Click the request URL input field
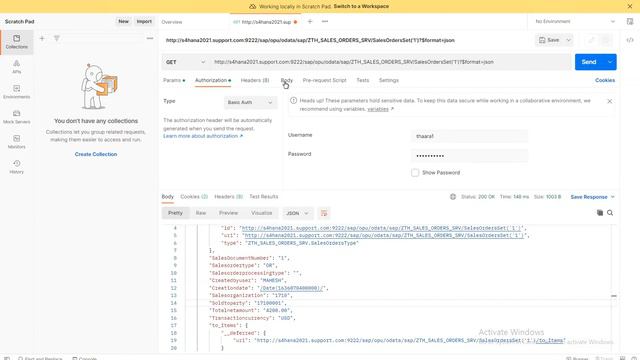This screenshot has width=640, height=360. coord(391,62)
